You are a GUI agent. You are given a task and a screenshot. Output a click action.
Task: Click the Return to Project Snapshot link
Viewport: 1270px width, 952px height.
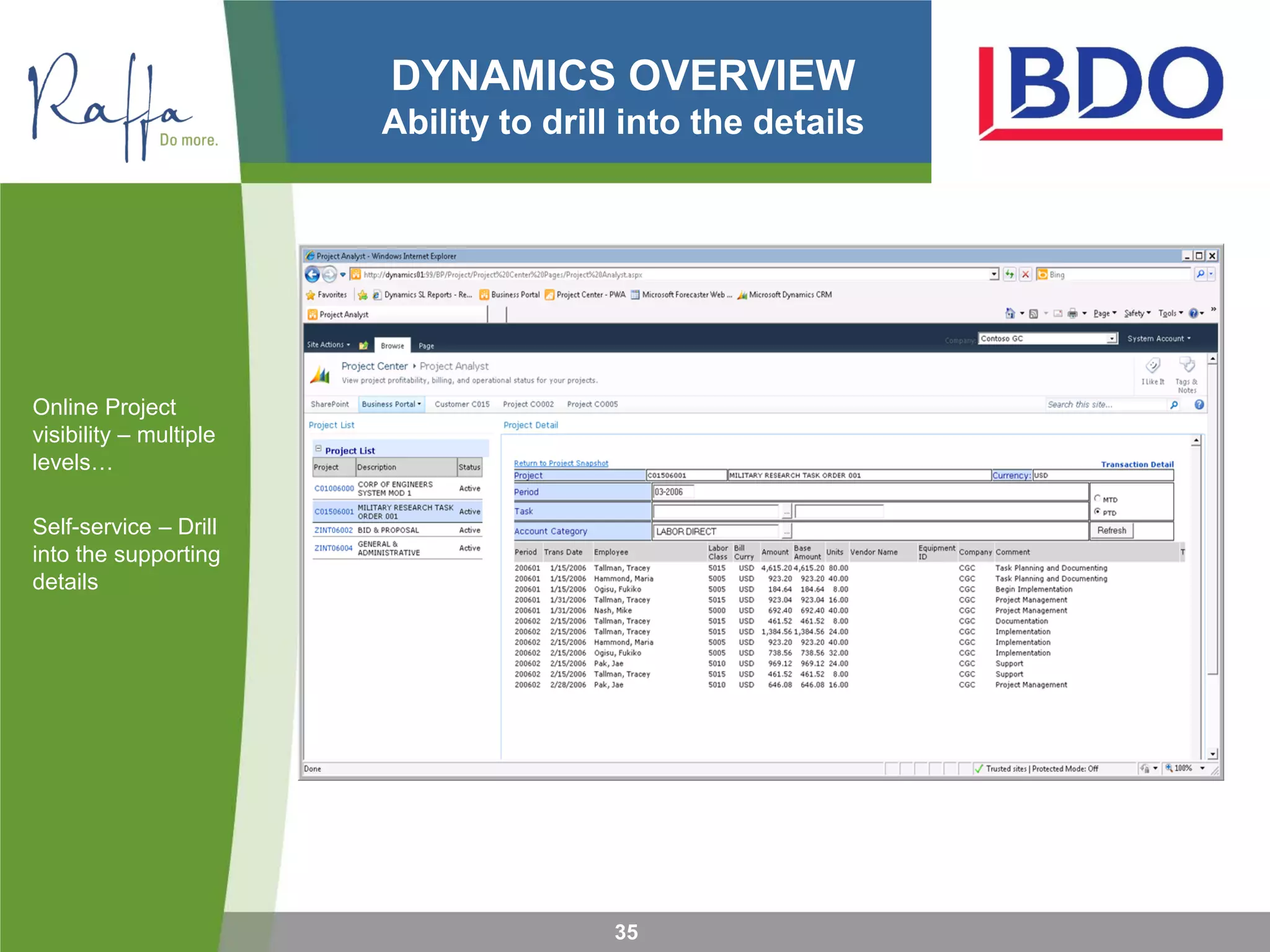561,463
